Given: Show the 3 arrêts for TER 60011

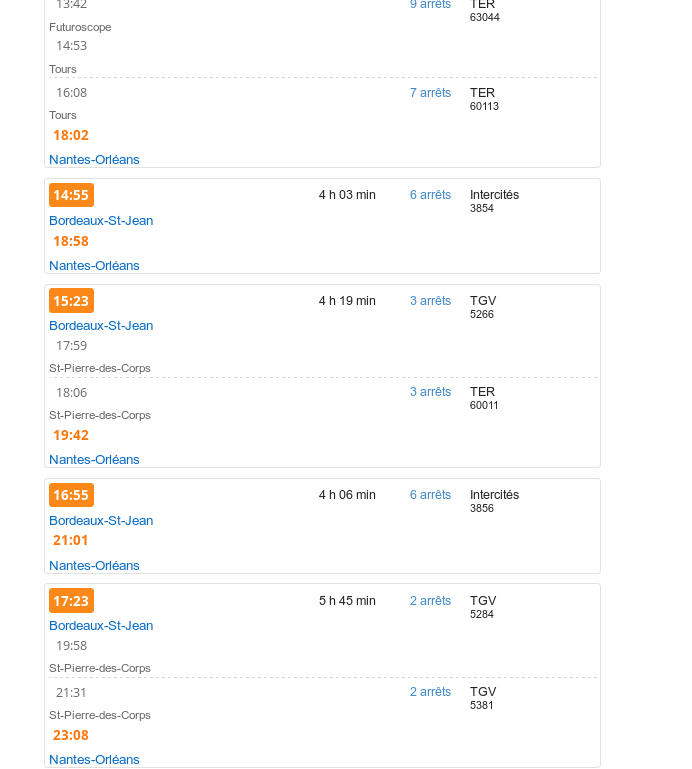Looking at the screenshot, I should point(430,392).
